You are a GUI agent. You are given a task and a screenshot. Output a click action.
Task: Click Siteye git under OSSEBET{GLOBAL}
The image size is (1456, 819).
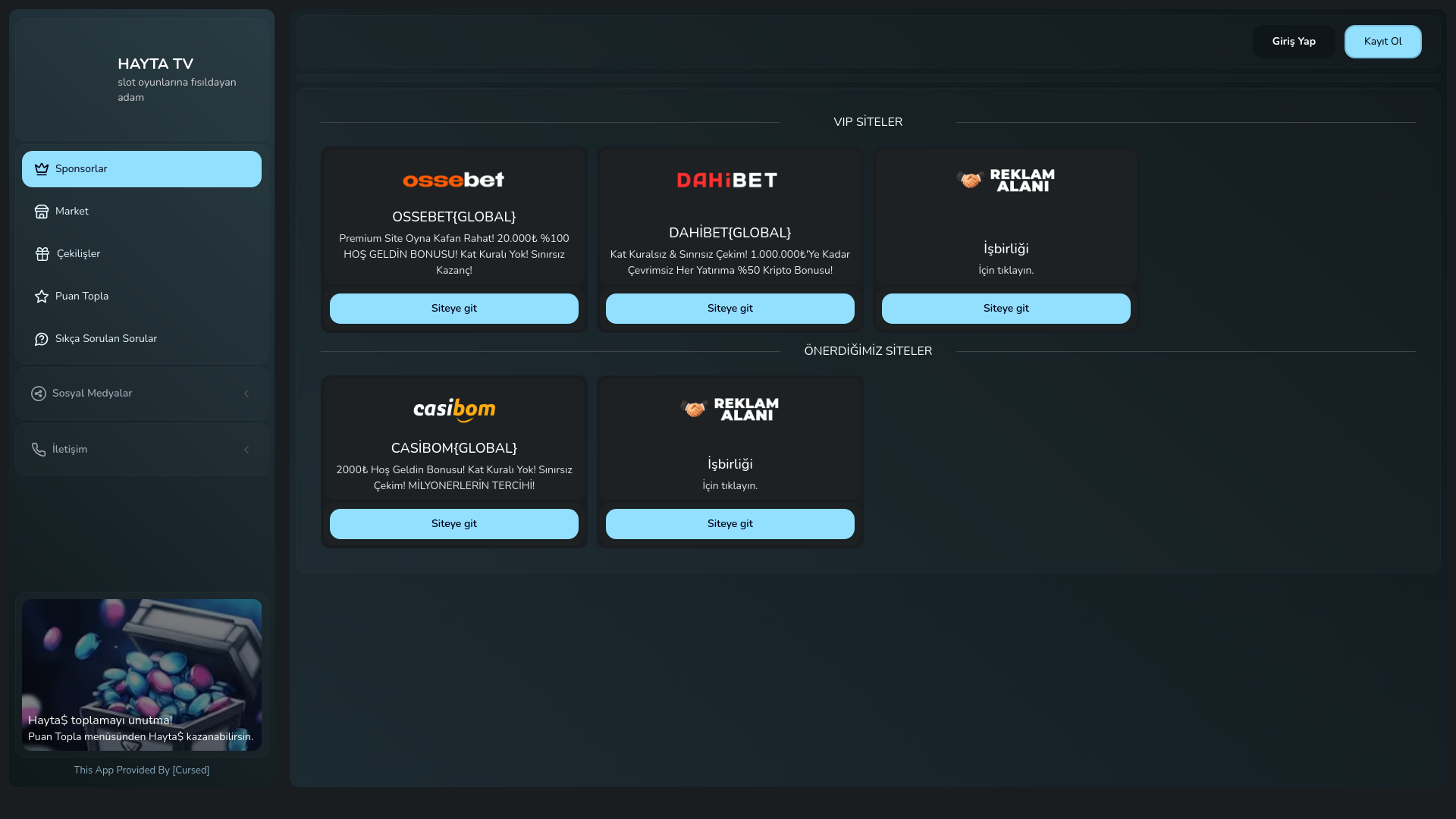(x=454, y=309)
